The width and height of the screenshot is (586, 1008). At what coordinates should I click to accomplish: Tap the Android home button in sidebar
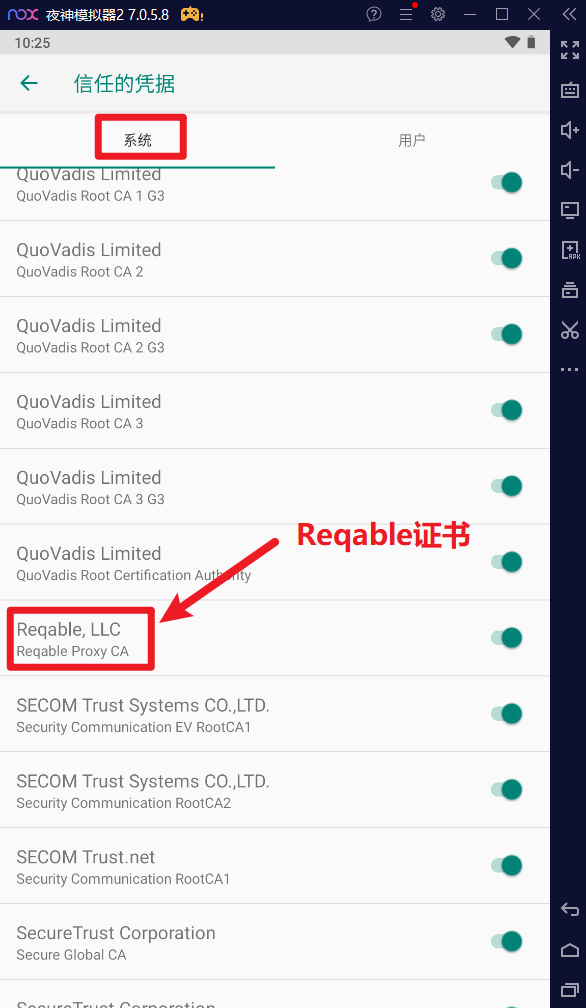(x=569, y=949)
